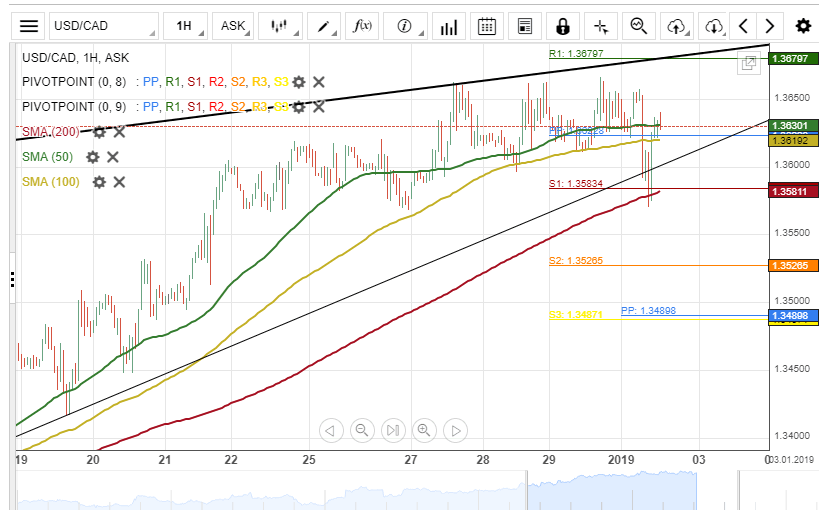Select the pencil drawing tool
The height and width of the screenshot is (528, 822).
pyautogui.click(x=325, y=26)
